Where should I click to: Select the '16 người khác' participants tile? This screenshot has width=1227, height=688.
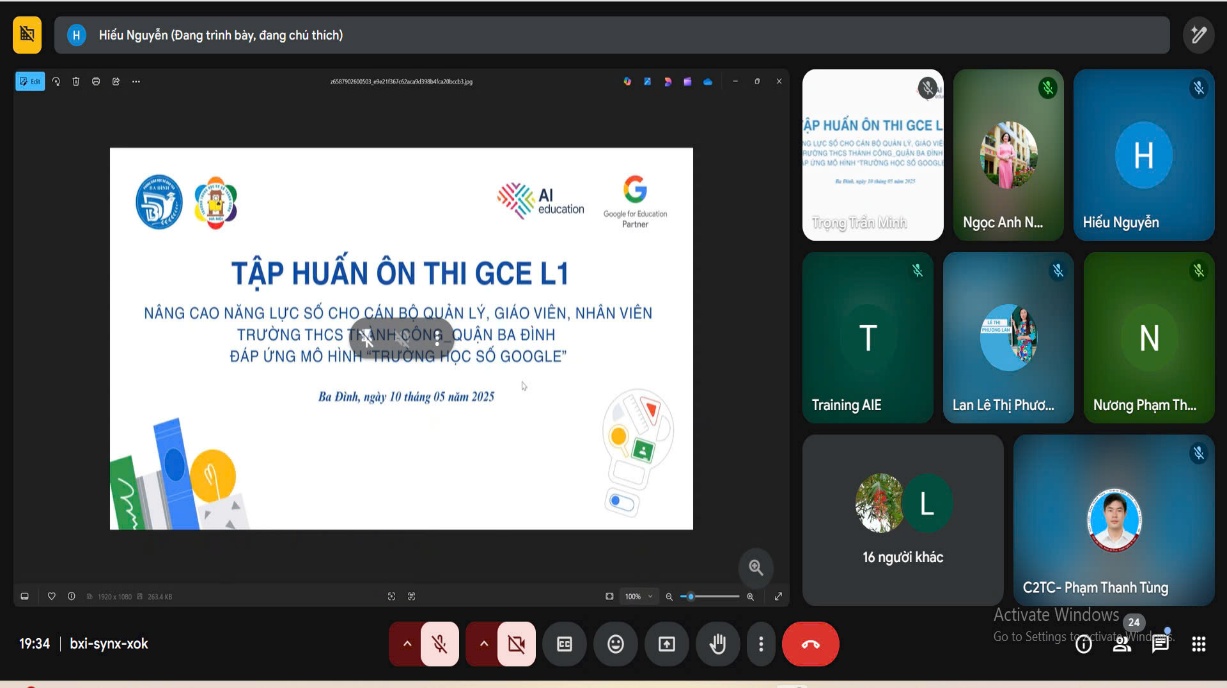coord(903,520)
